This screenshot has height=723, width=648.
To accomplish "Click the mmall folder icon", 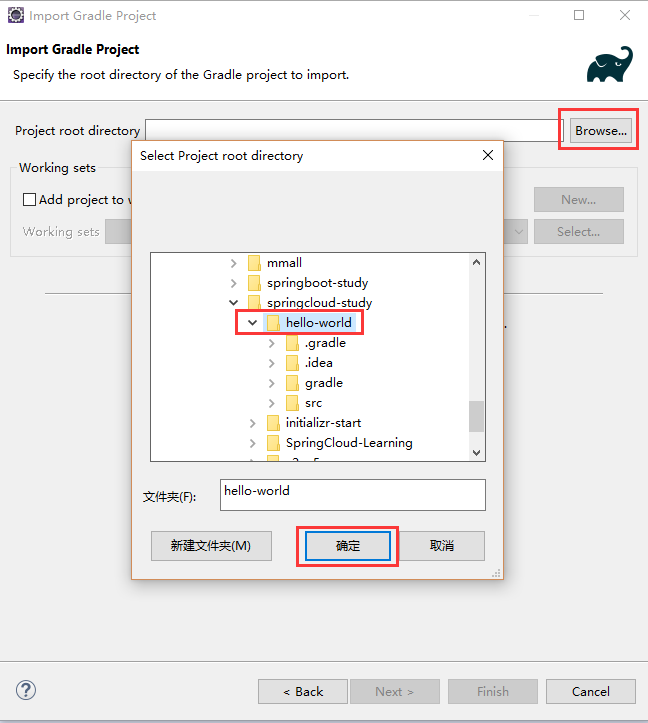I will click(x=254, y=263).
